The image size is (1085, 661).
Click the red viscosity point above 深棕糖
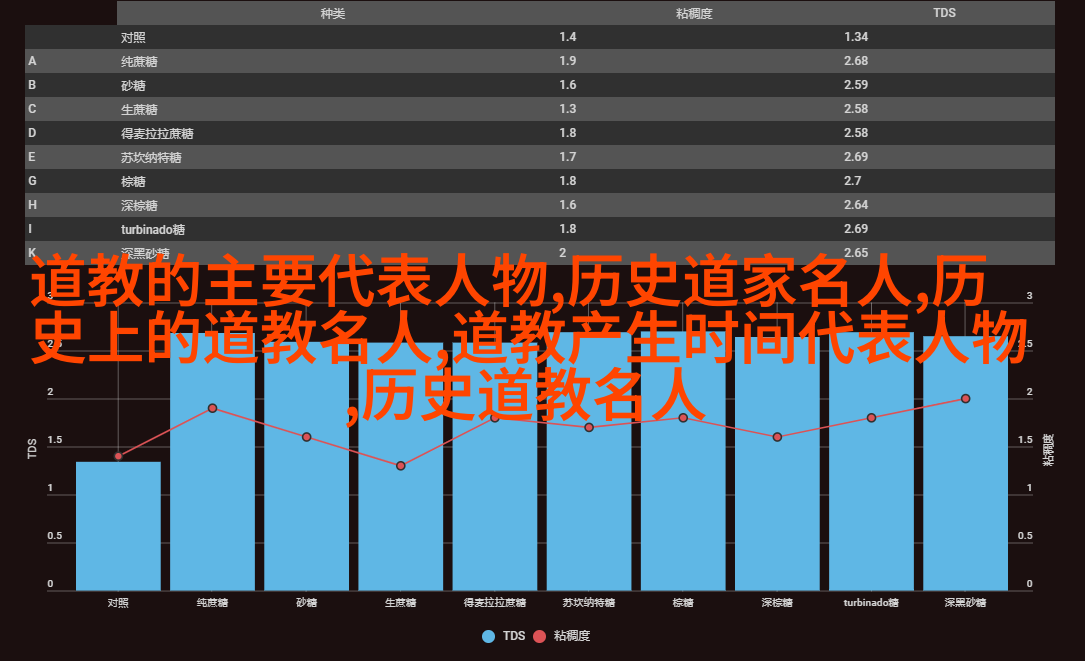point(777,437)
